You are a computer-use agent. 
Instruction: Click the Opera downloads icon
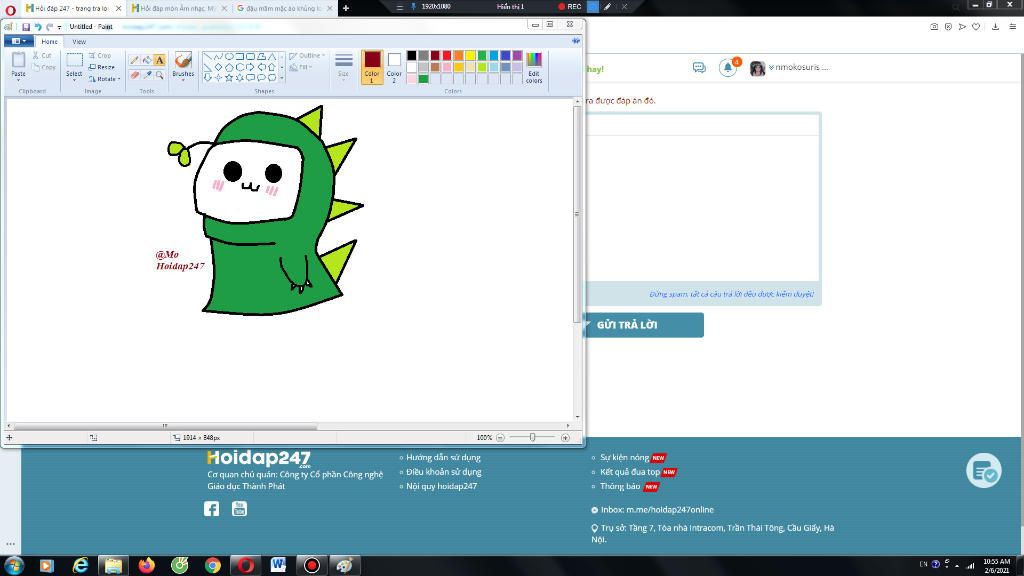(995, 27)
